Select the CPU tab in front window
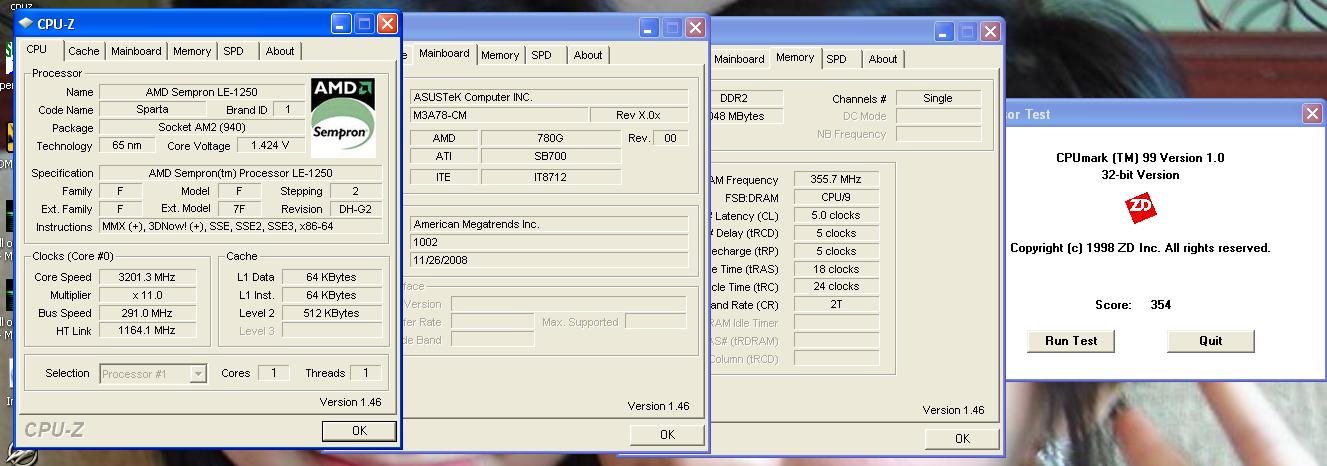This screenshot has height=466, width=1327. 37,49
